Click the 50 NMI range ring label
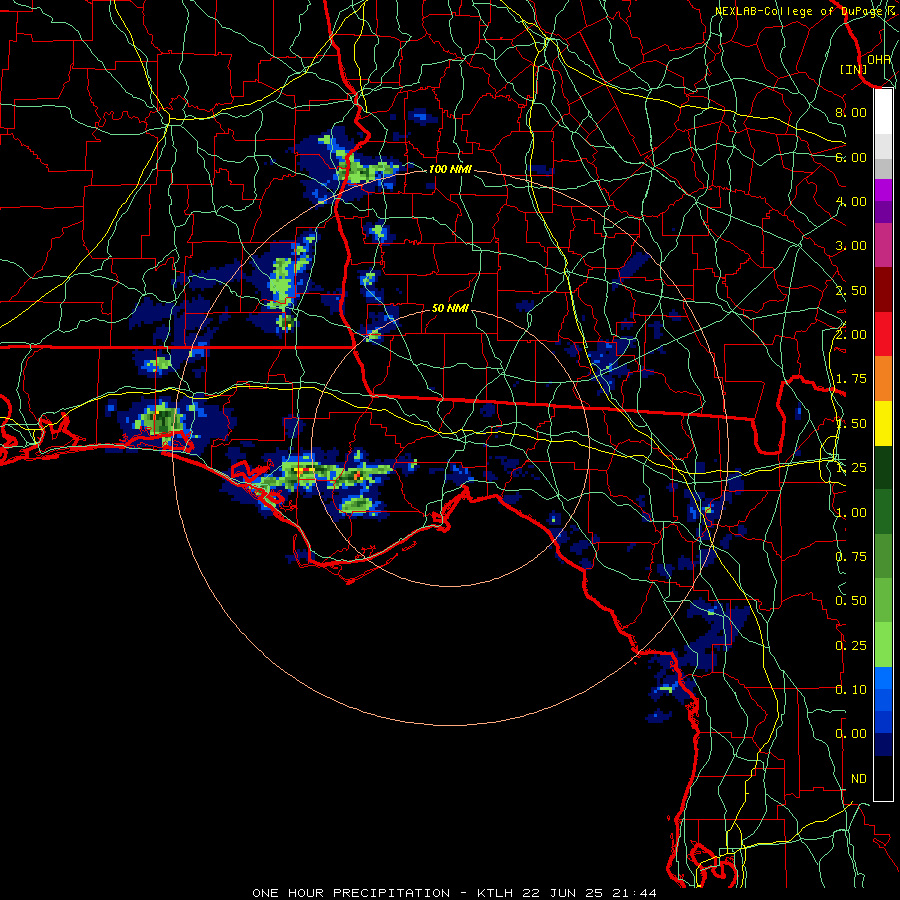The width and height of the screenshot is (900, 900). [x=450, y=308]
